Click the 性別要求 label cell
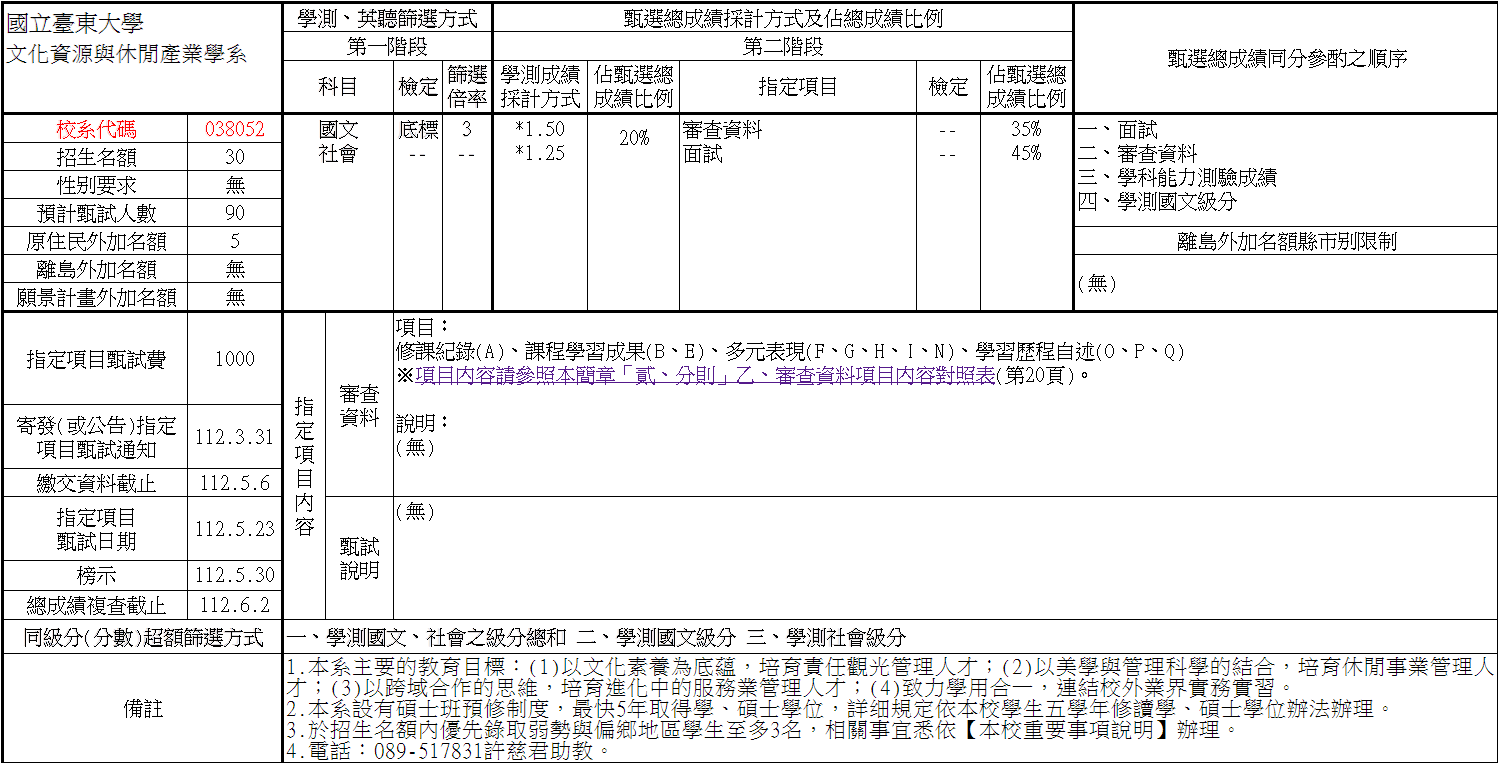The image size is (1498, 763). pyautogui.click(x=96, y=185)
